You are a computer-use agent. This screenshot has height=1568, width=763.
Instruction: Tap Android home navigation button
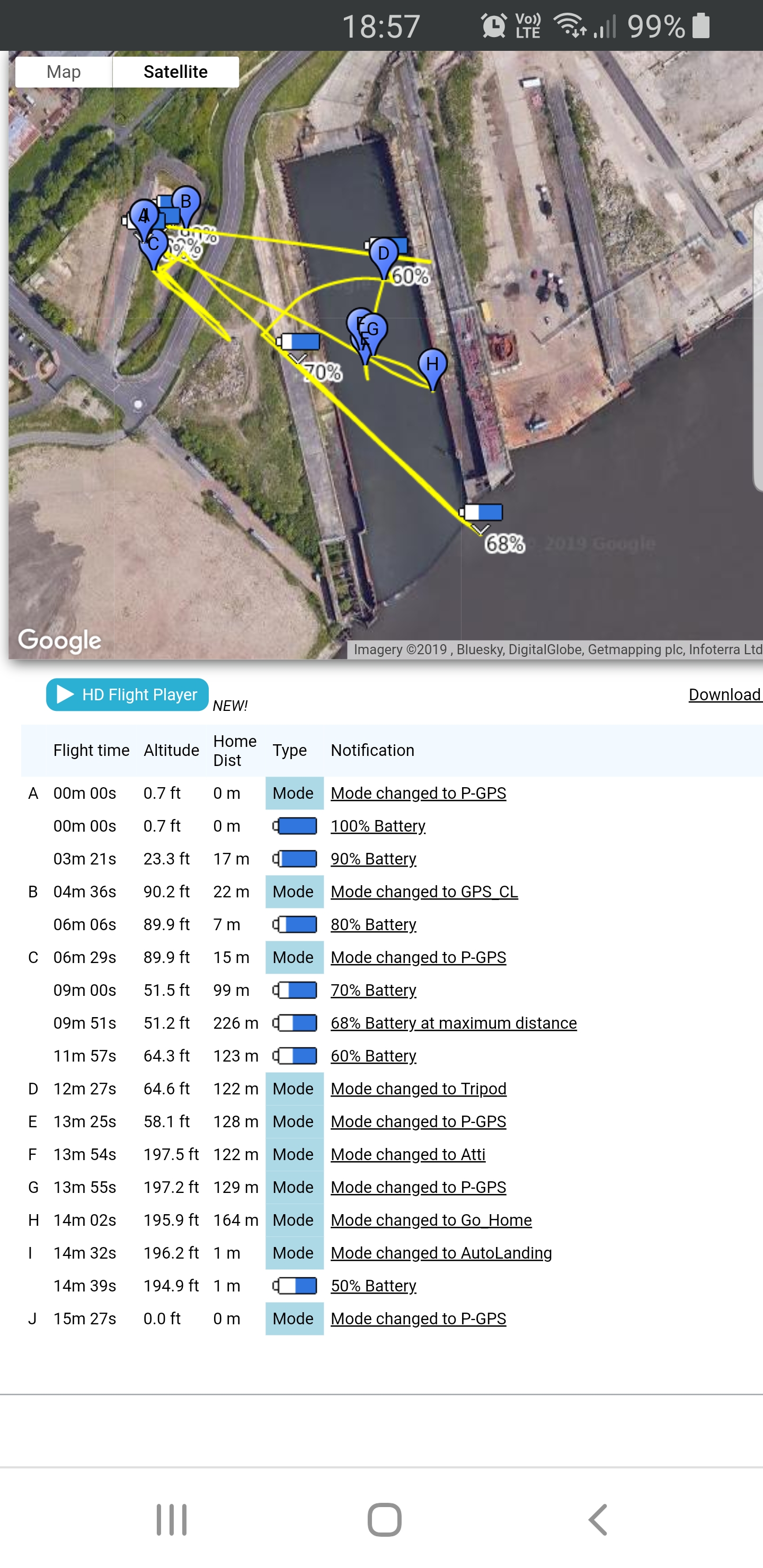pyautogui.click(x=384, y=1519)
